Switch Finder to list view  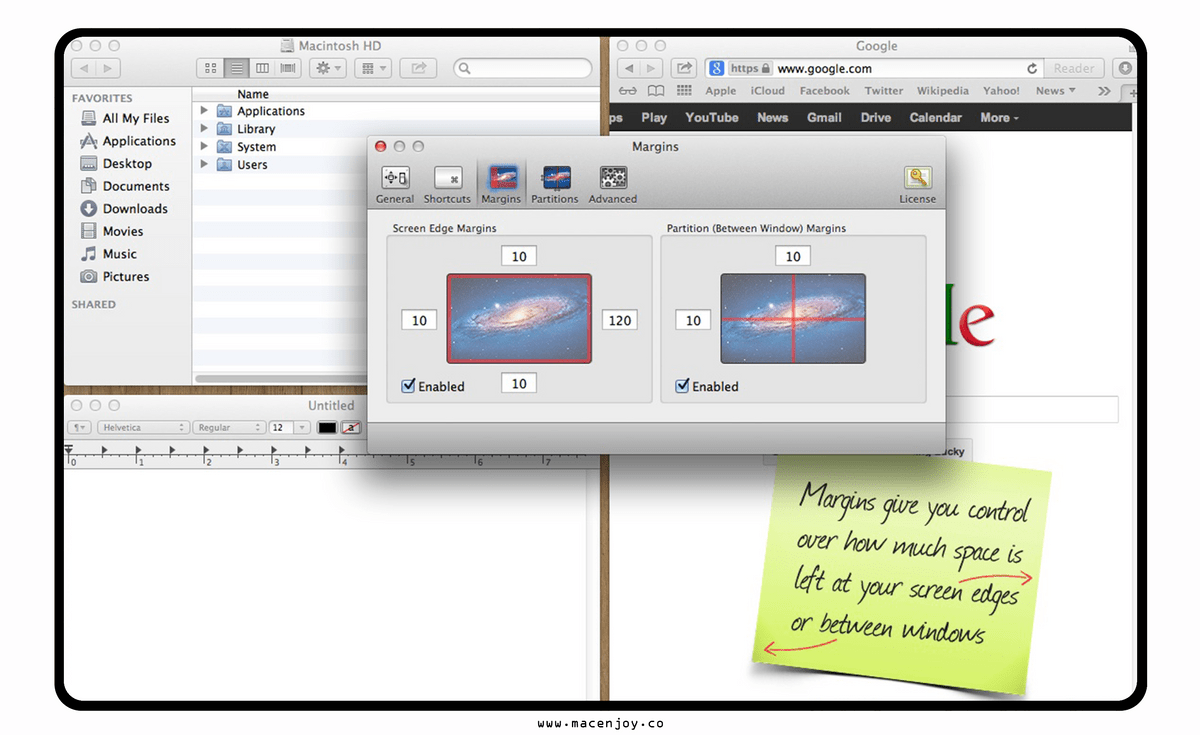[x=237, y=68]
